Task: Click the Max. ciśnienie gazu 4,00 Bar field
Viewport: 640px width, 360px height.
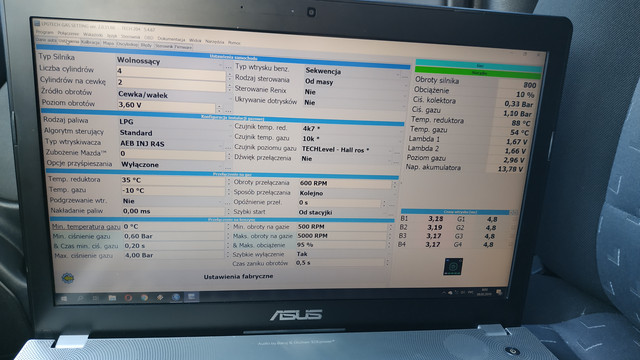Action: (x=174, y=256)
